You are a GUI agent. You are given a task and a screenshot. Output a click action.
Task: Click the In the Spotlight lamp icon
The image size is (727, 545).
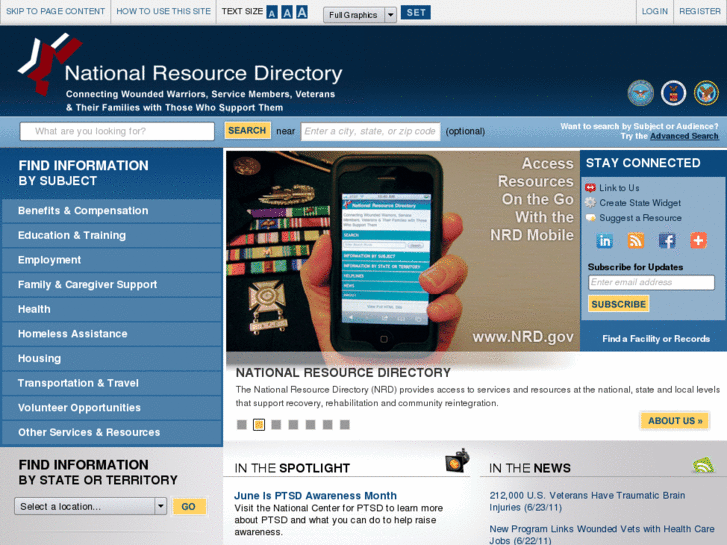(x=457, y=461)
